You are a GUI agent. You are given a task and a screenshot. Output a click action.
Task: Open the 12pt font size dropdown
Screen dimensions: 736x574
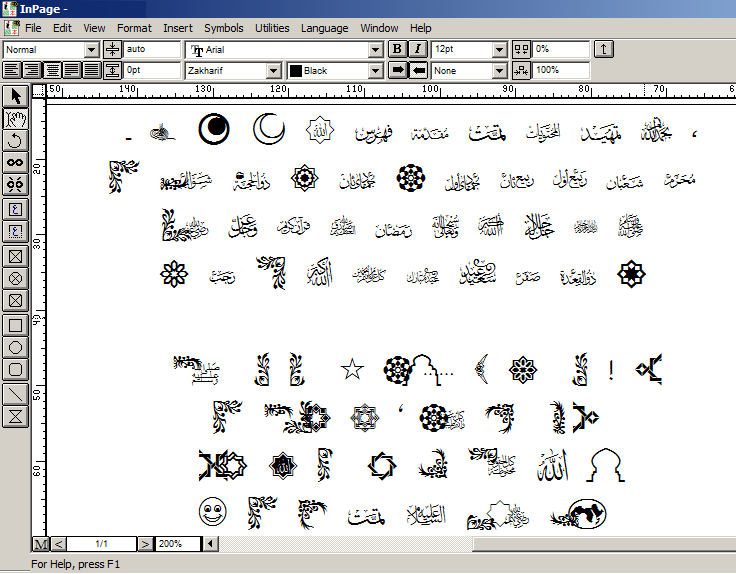tap(499, 49)
